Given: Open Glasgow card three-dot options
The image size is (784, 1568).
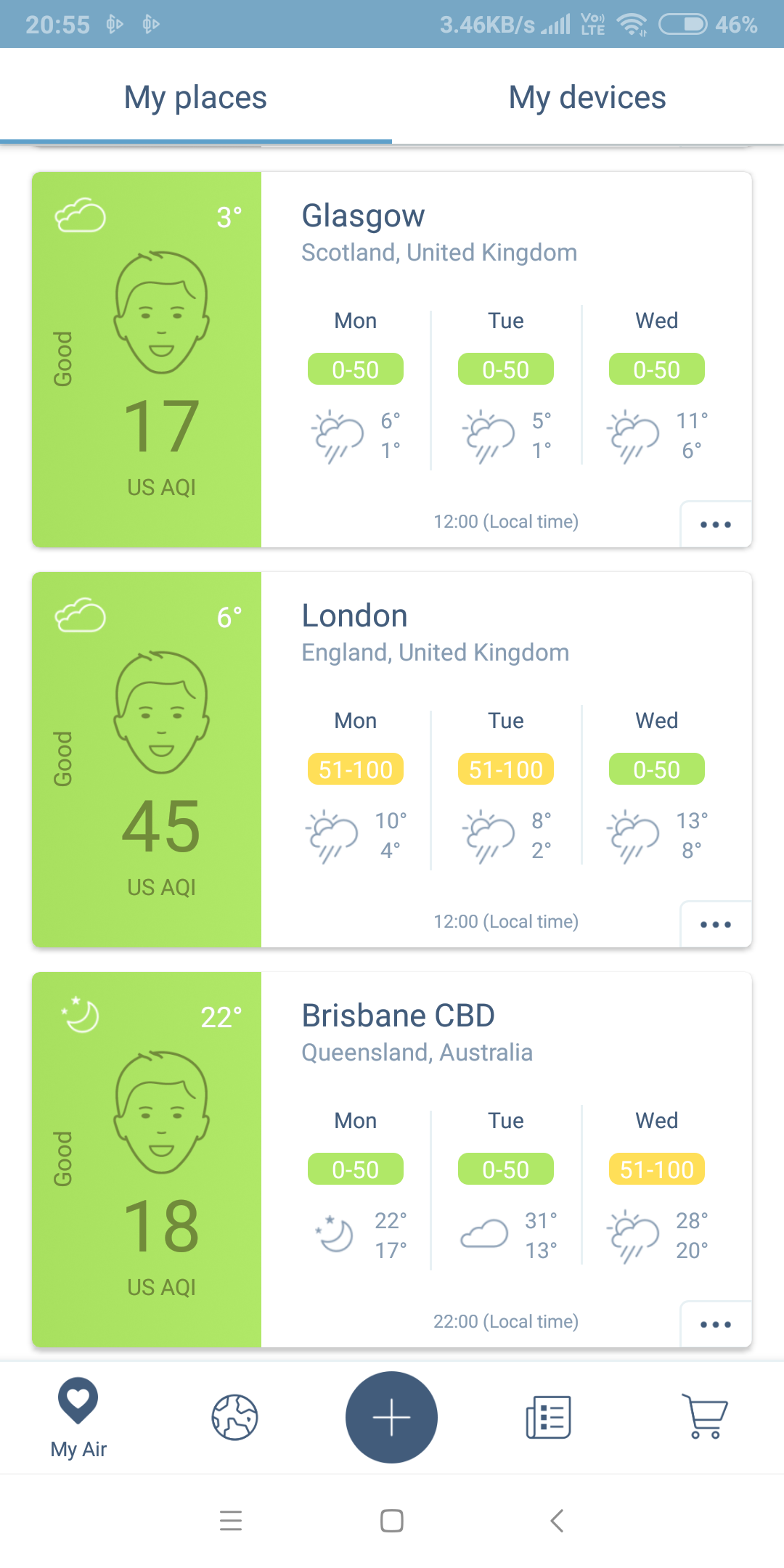Looking at the screenshot, I should (x=716, y=524).
